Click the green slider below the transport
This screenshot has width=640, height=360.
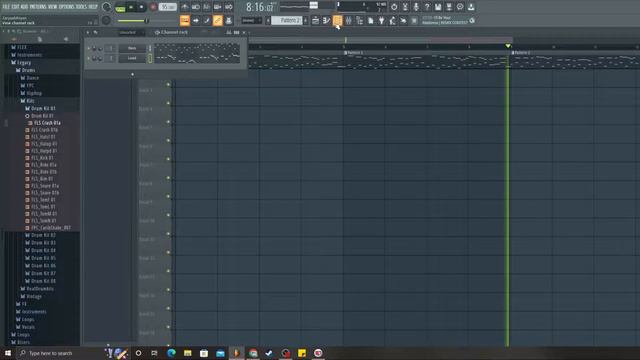132,21
